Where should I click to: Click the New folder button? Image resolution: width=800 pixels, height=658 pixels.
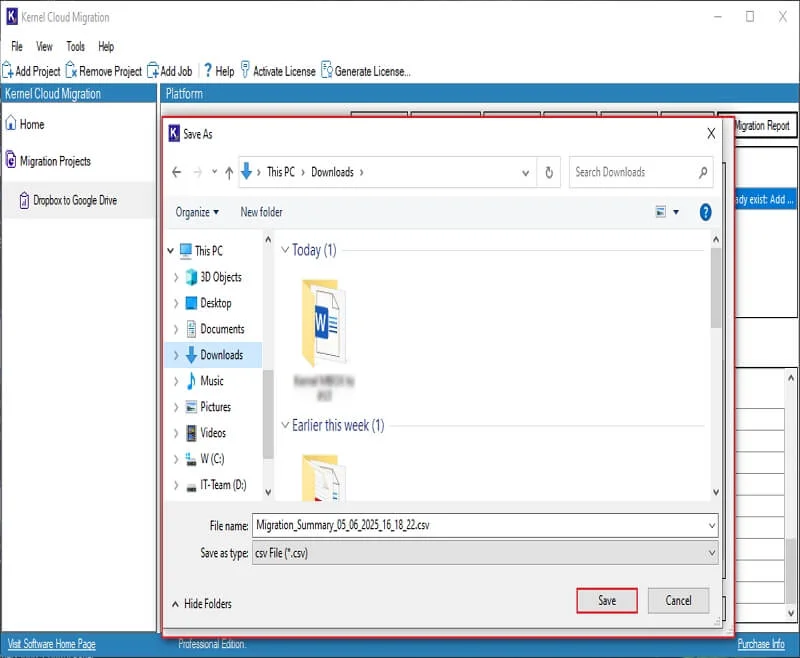coord(261,212)
